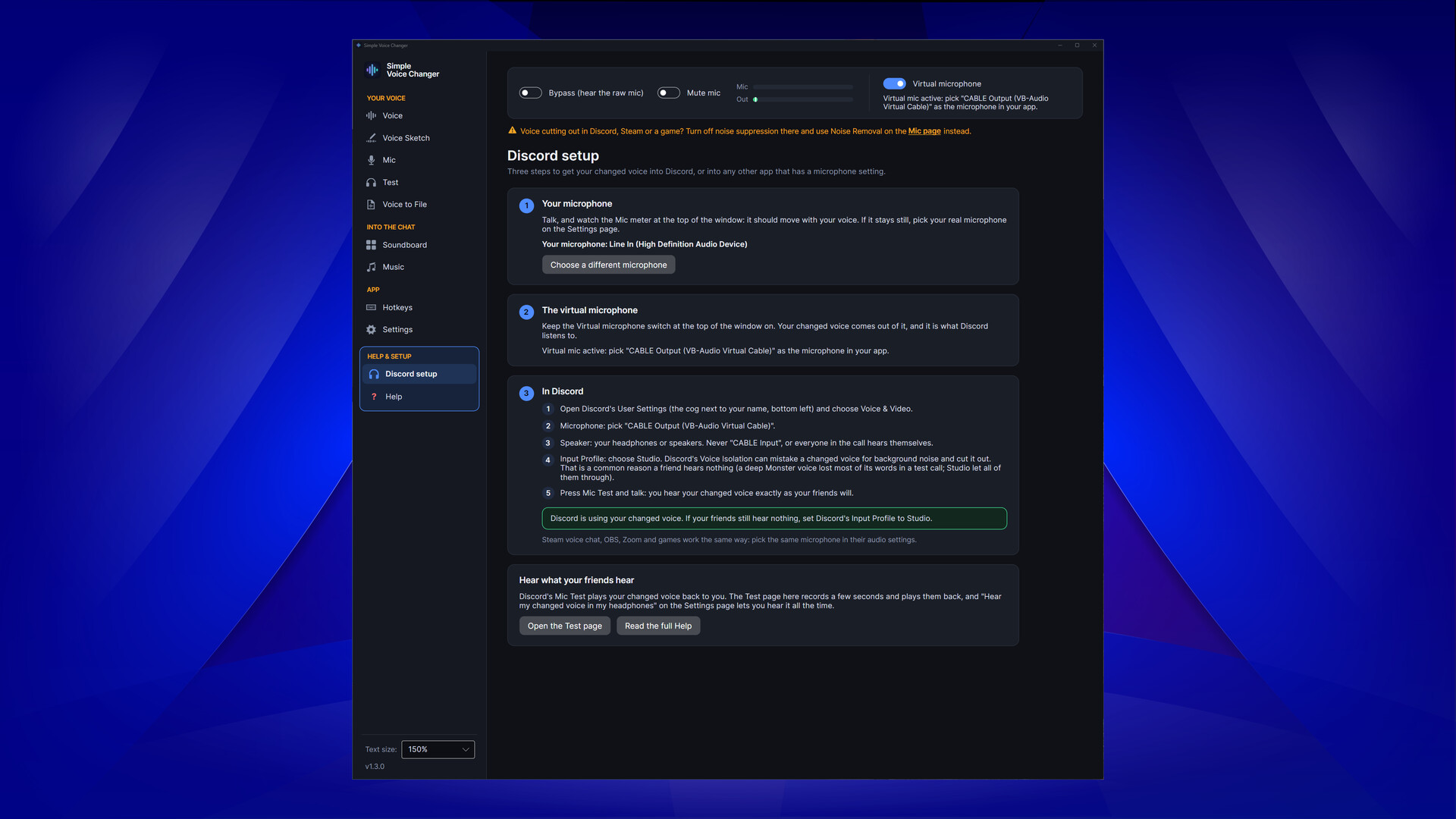This screenshot has width=1456, height=819.
Task: Click the Hotkeys keyboard icon
Action: (371, 308)
